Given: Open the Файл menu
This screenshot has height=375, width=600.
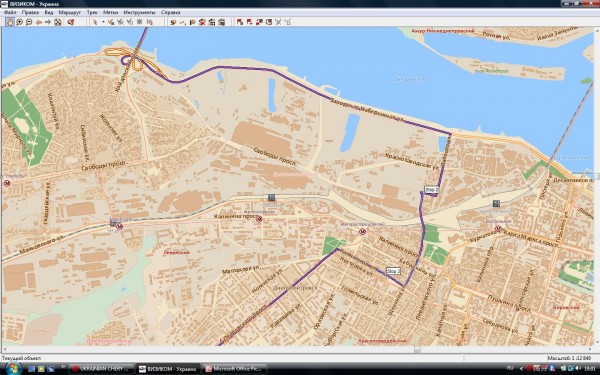Looking at the screenshot, I should coord(10,12).
